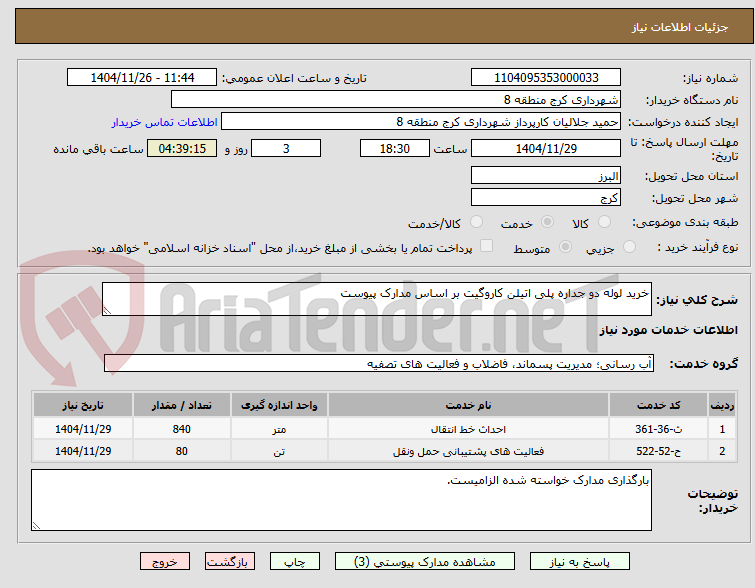This screenshot has height=588, width=755.
Task: Click the buyer organization name field
Action: tap(395, 100)
